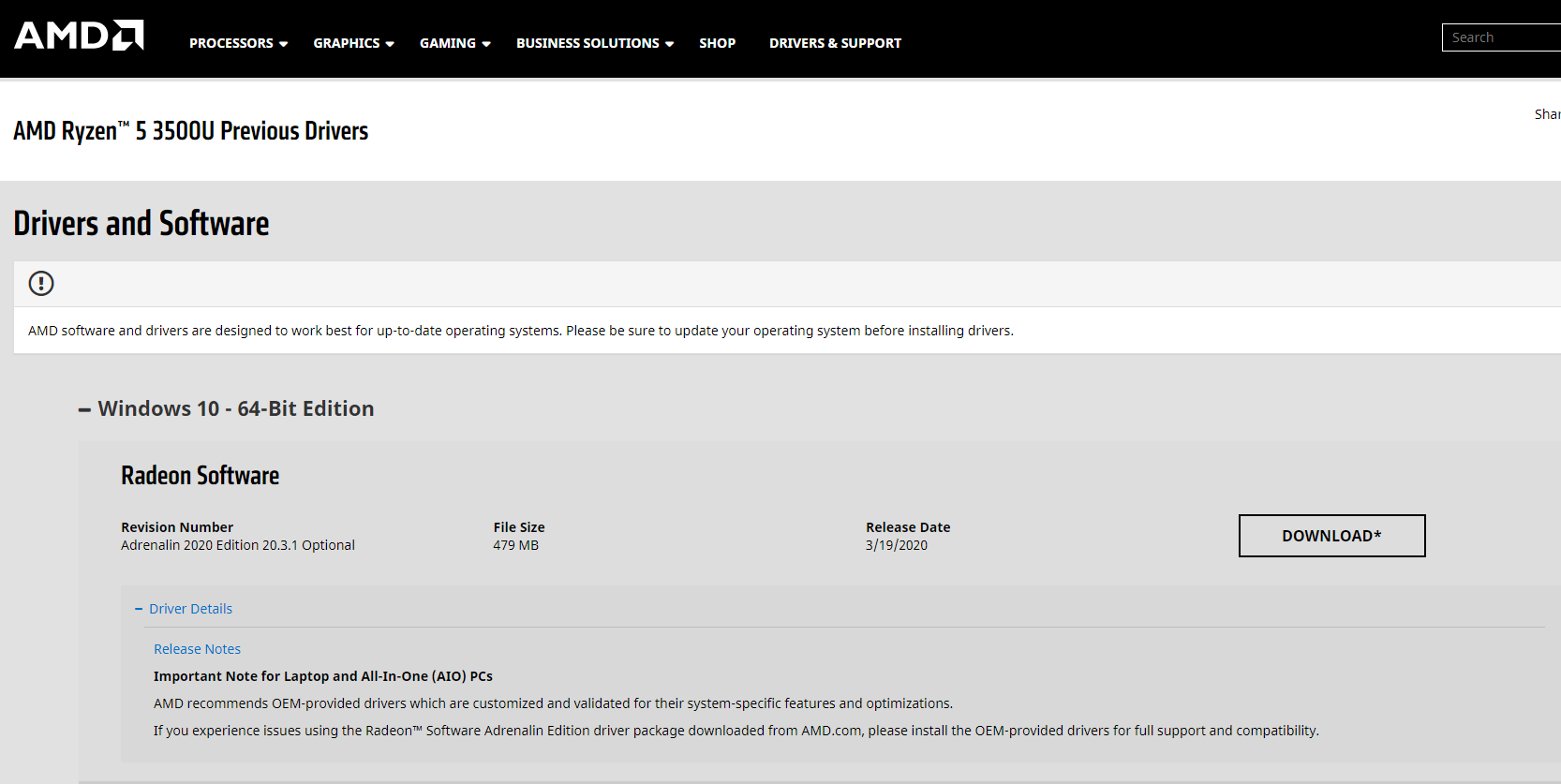Click the 'File Size' label
Screen dimensions: 1561x784
tap(519, 527)
